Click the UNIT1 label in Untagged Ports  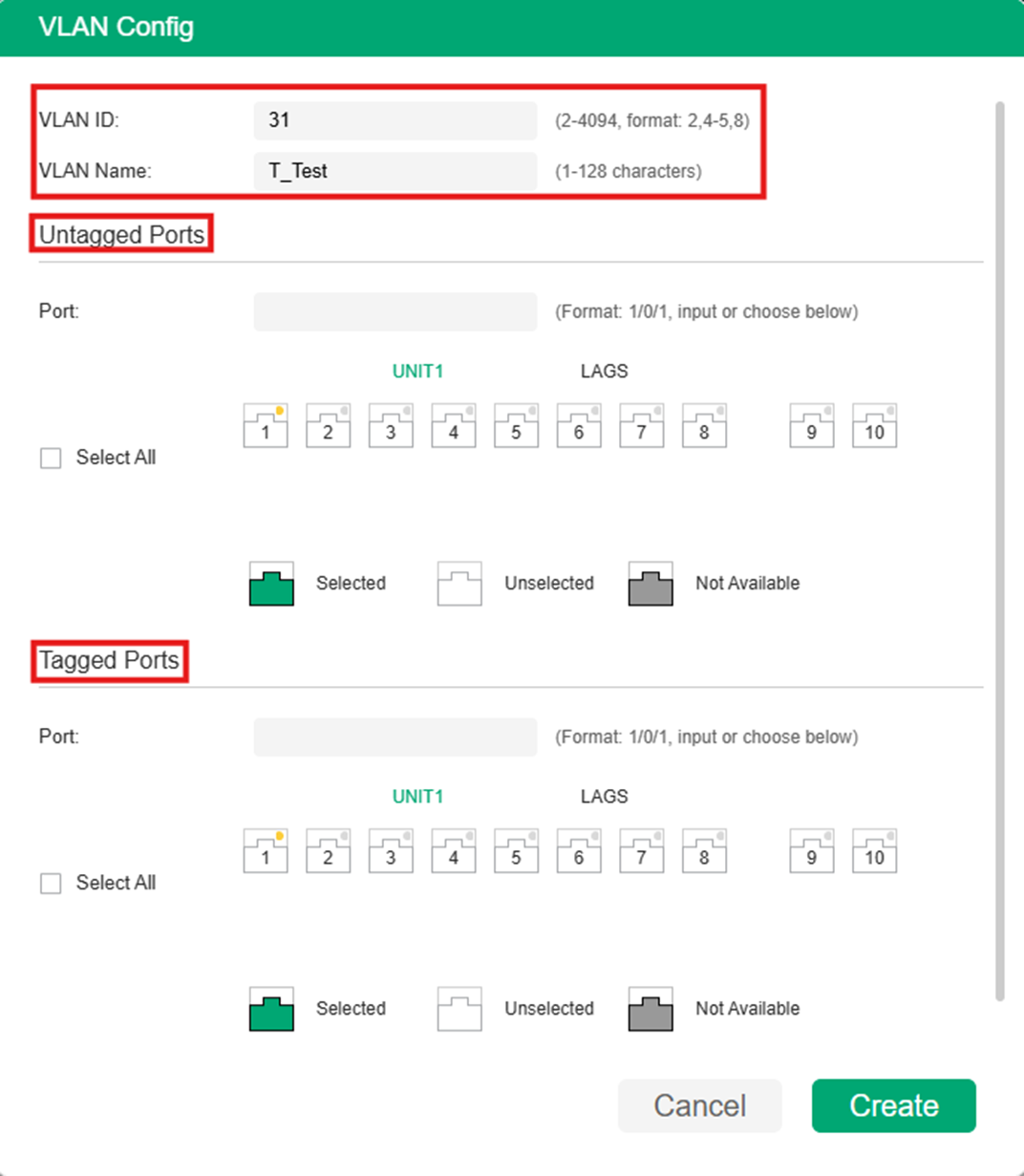[x=417, y=372]
